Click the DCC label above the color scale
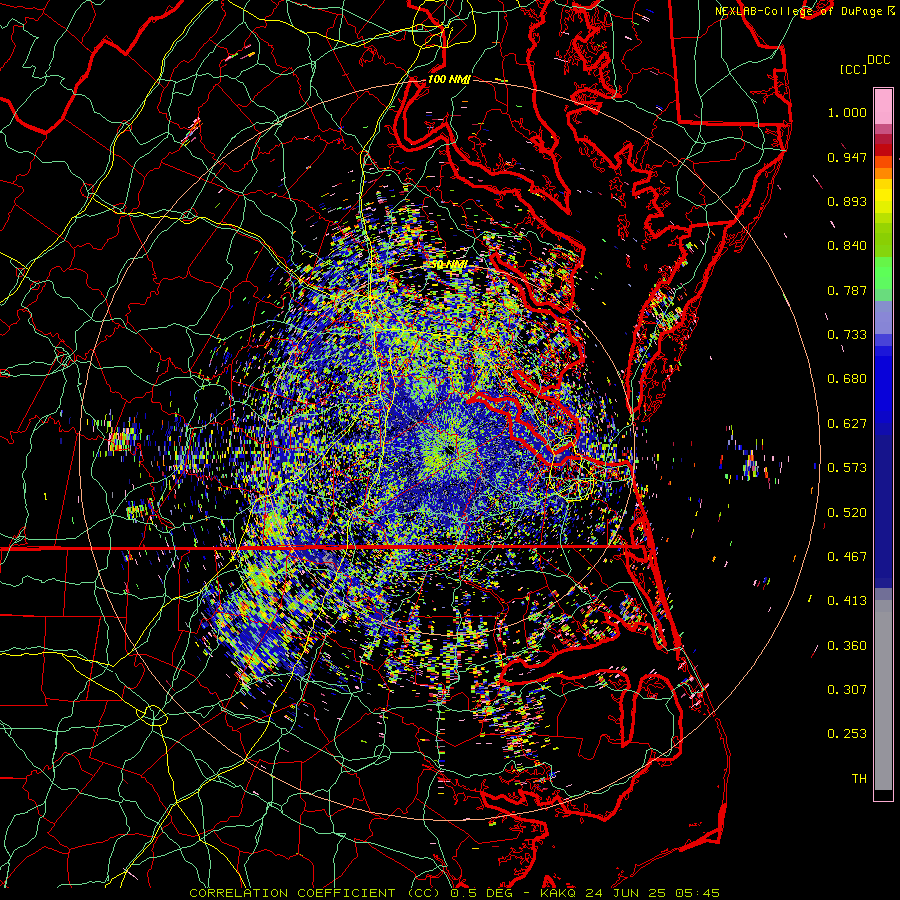The width and height of the screenshot is (900, 900). pyautogui.click(x=879, y=60)
